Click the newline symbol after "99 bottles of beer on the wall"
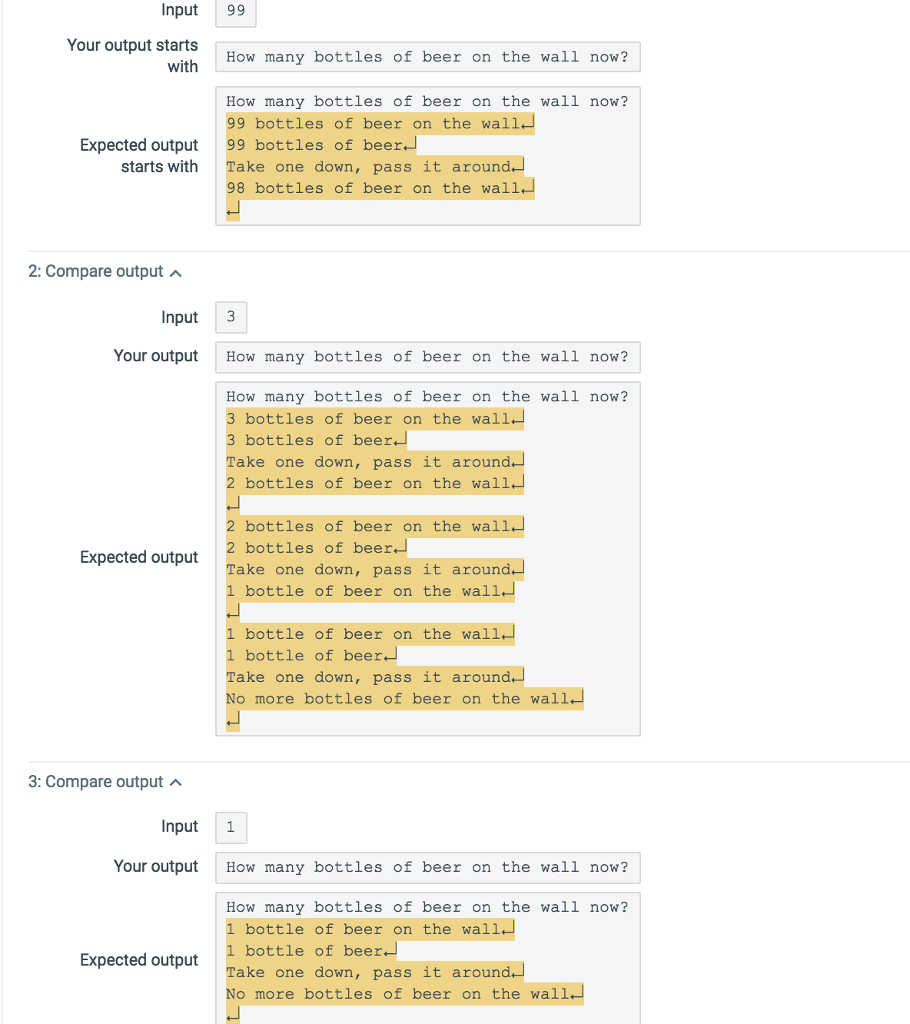The height and width of the screenshot is (1024, 910). [527, 123]
